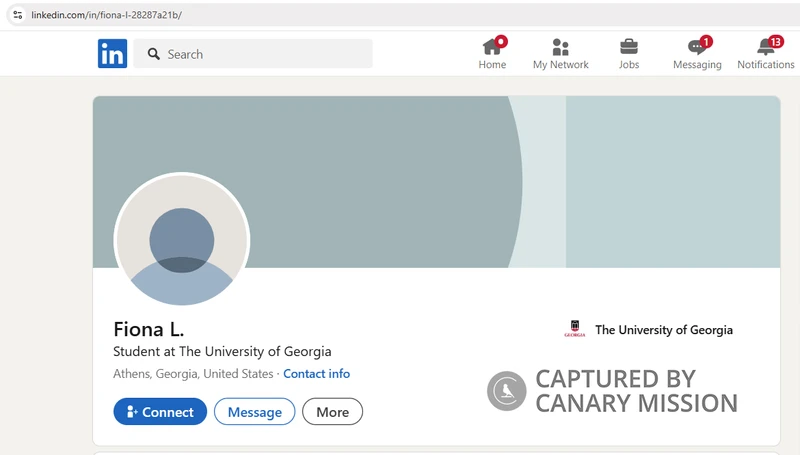The height and width of the screenshot is (455, 800).
Task: Open Messaging with one unread badge
Action: pos(697,53)
